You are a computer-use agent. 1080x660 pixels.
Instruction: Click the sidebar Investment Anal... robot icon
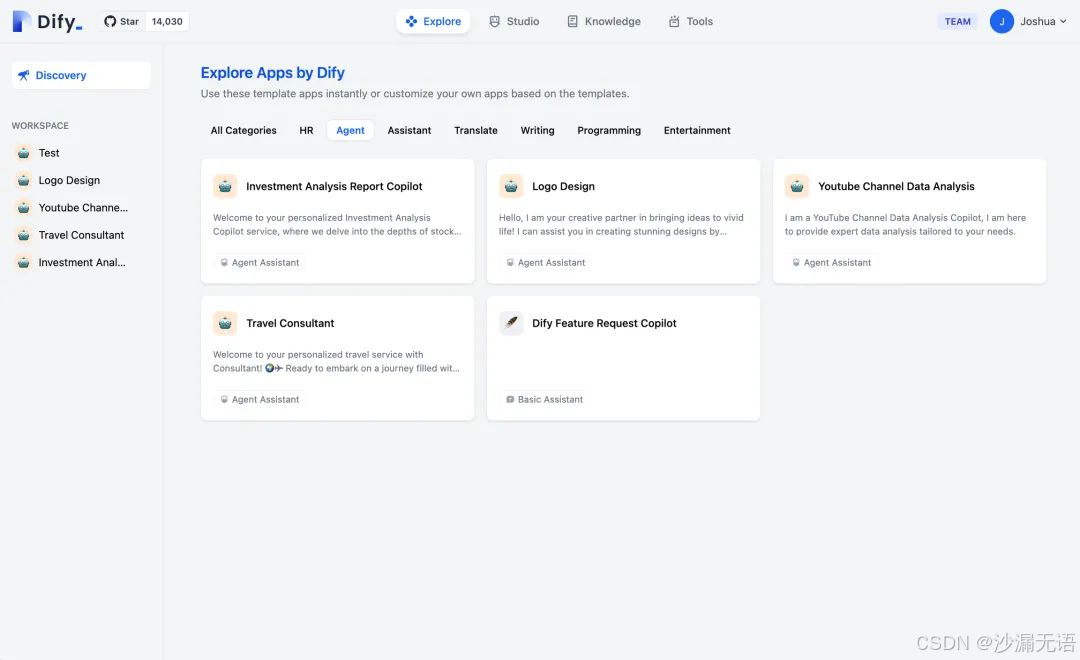click(x=23, y=262)
